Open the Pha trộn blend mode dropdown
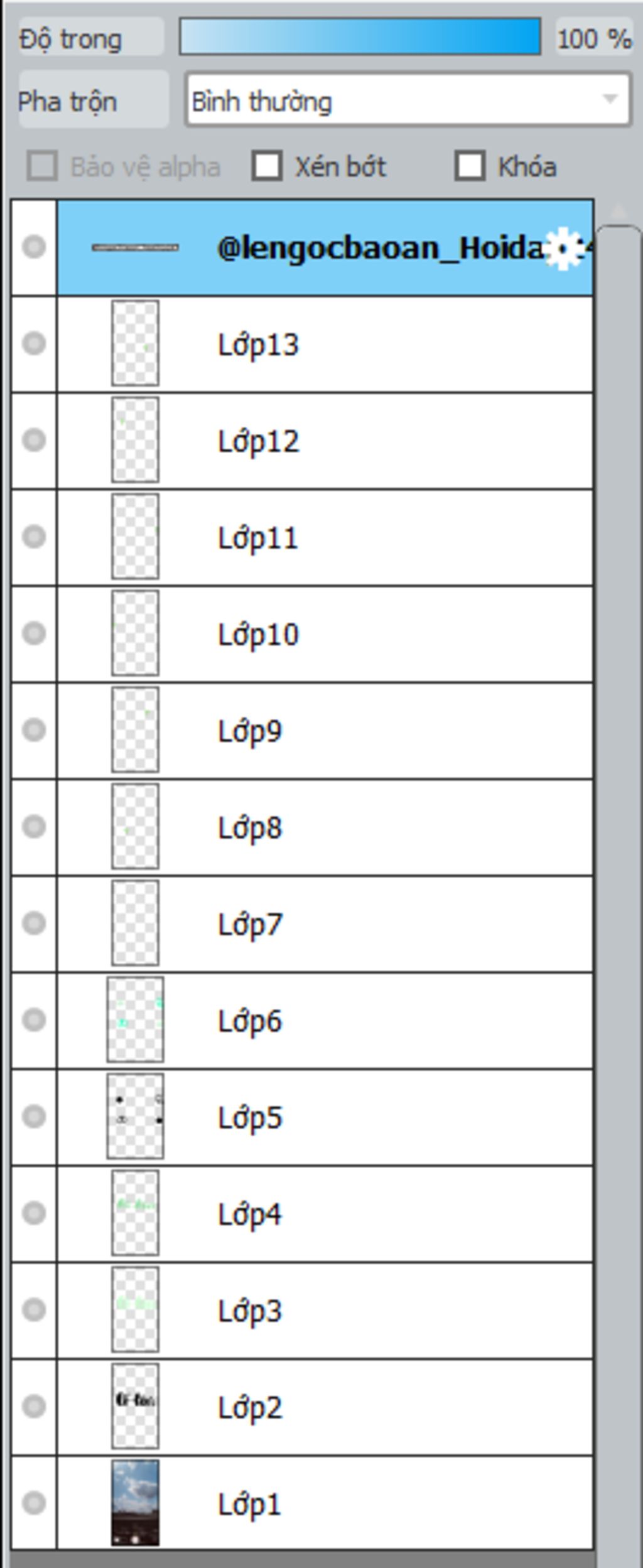Screen dimensions: 643x1568 click(408, 101)
